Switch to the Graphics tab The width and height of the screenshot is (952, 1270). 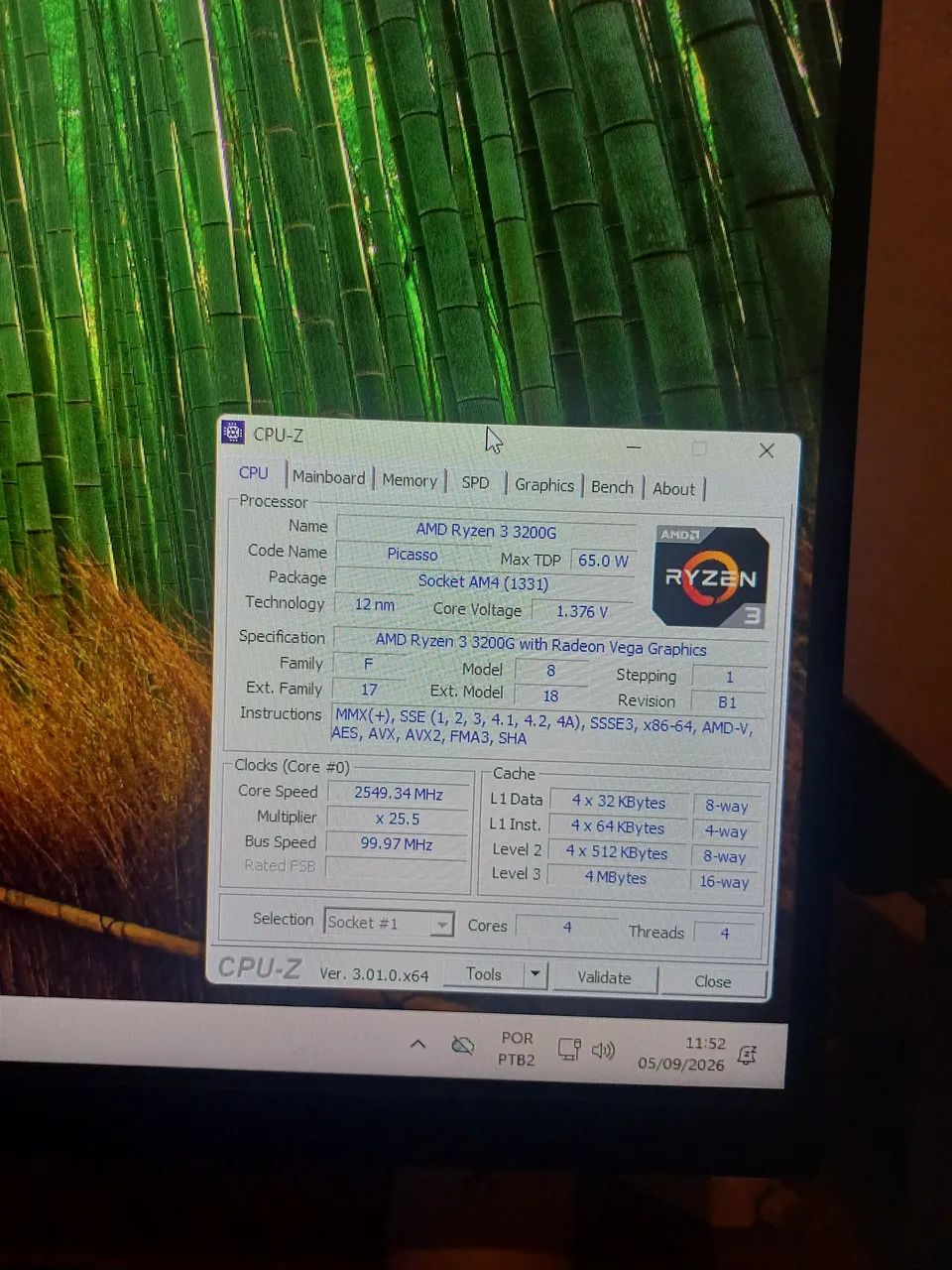click(544, 485)
